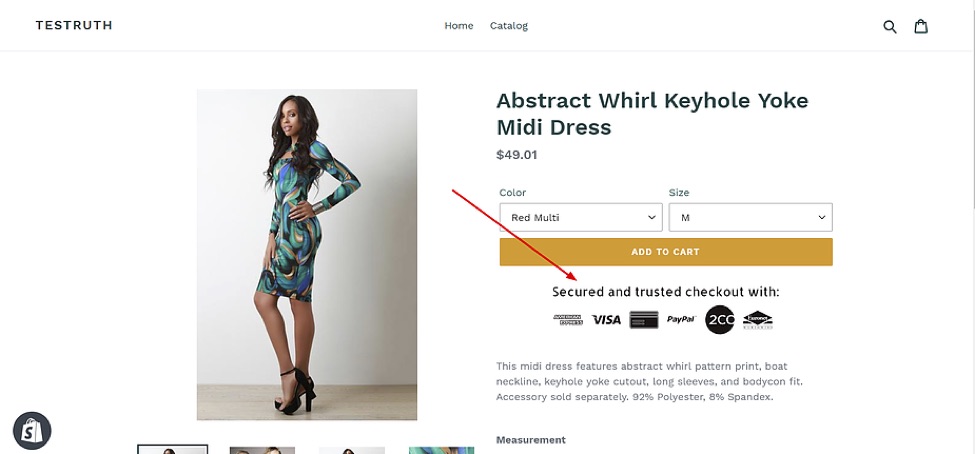
Task: Click the main dress product photo
Action: click(x=307, y=254)
